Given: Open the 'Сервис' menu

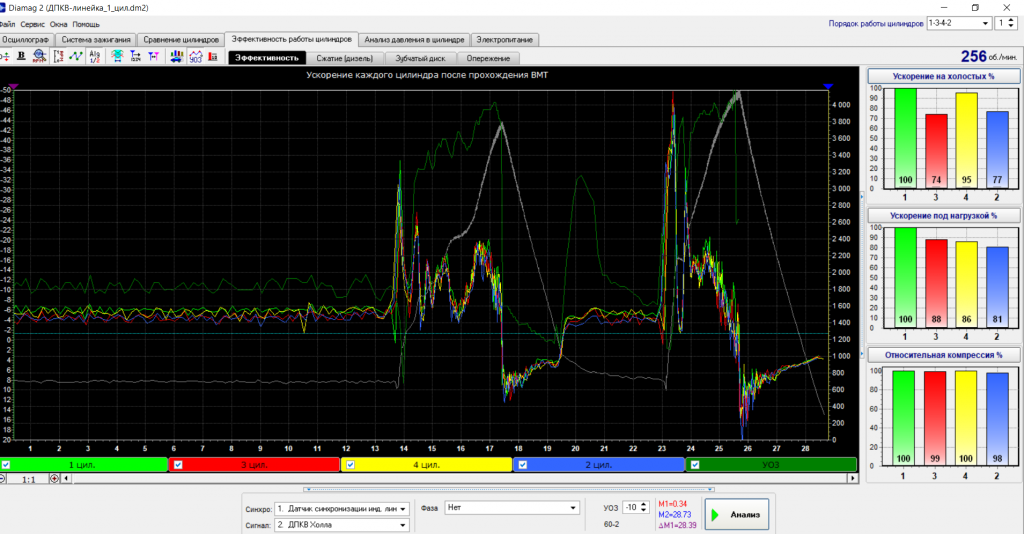Looking at the screenshot, I should pos(33,24).
